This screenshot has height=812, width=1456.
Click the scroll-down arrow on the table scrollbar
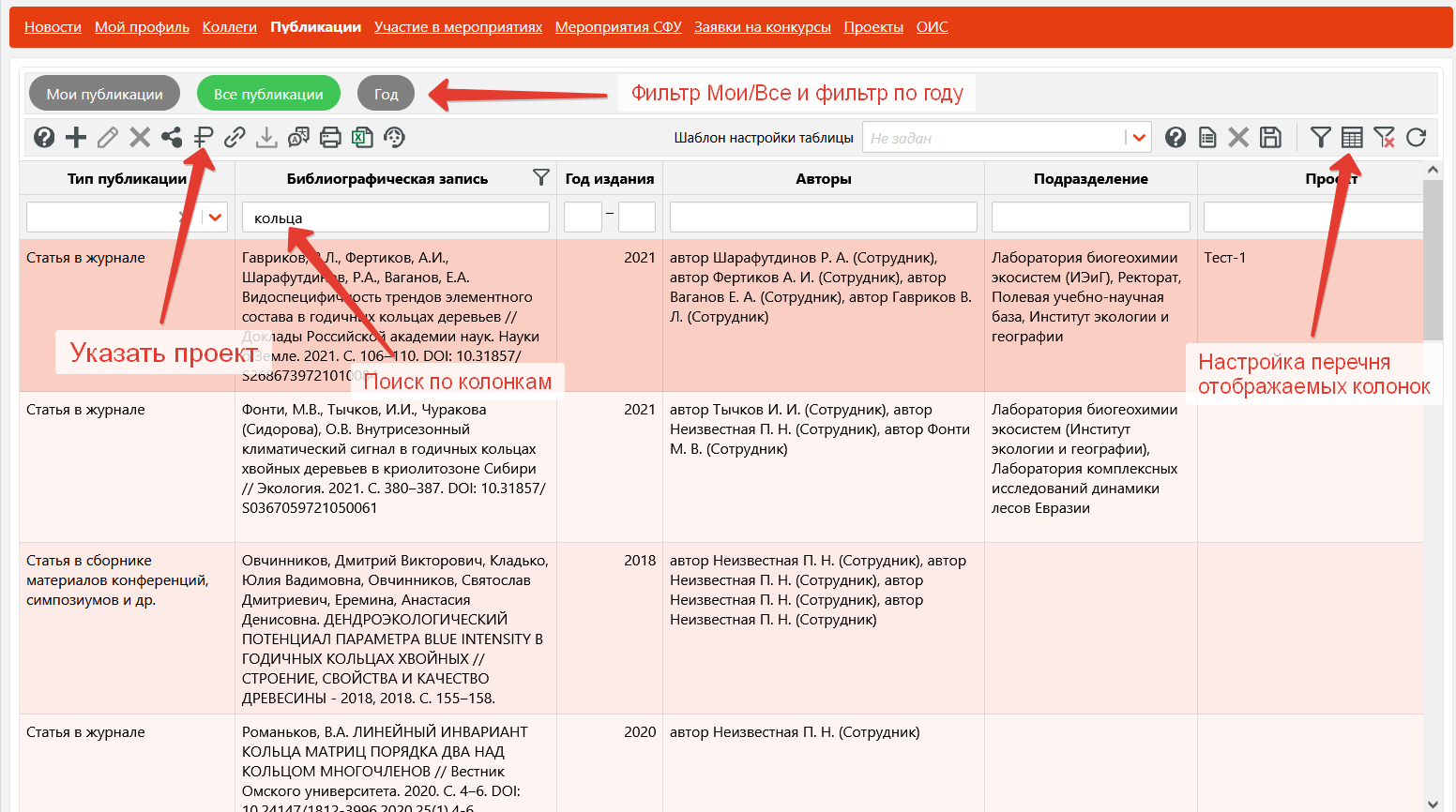pyautogui.click(x=1432, y=803)
